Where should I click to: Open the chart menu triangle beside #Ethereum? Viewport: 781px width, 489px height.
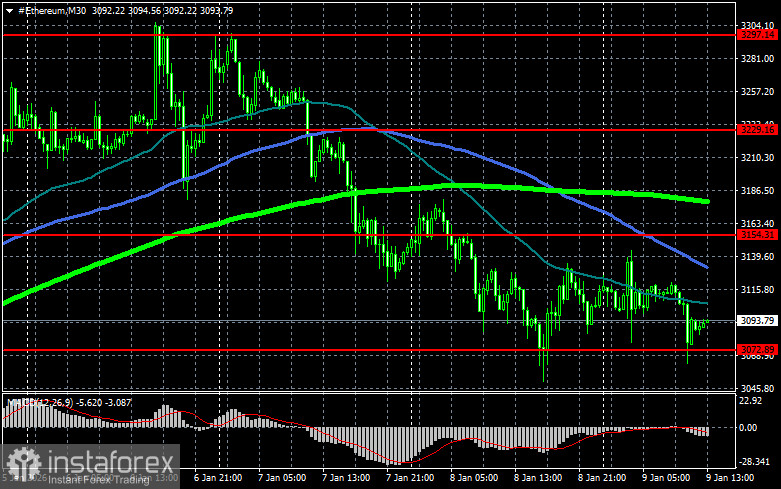9,10
